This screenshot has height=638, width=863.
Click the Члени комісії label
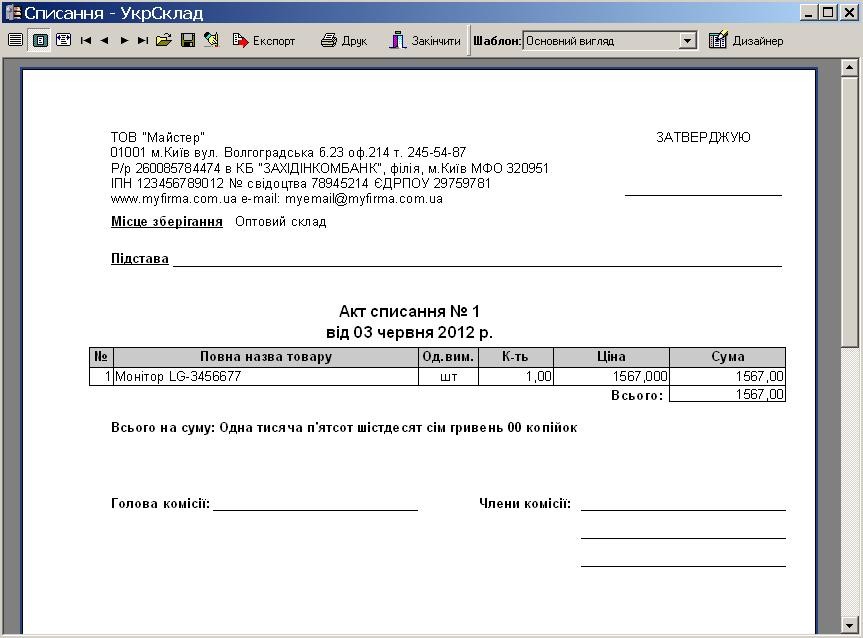(x=525, y=503)
